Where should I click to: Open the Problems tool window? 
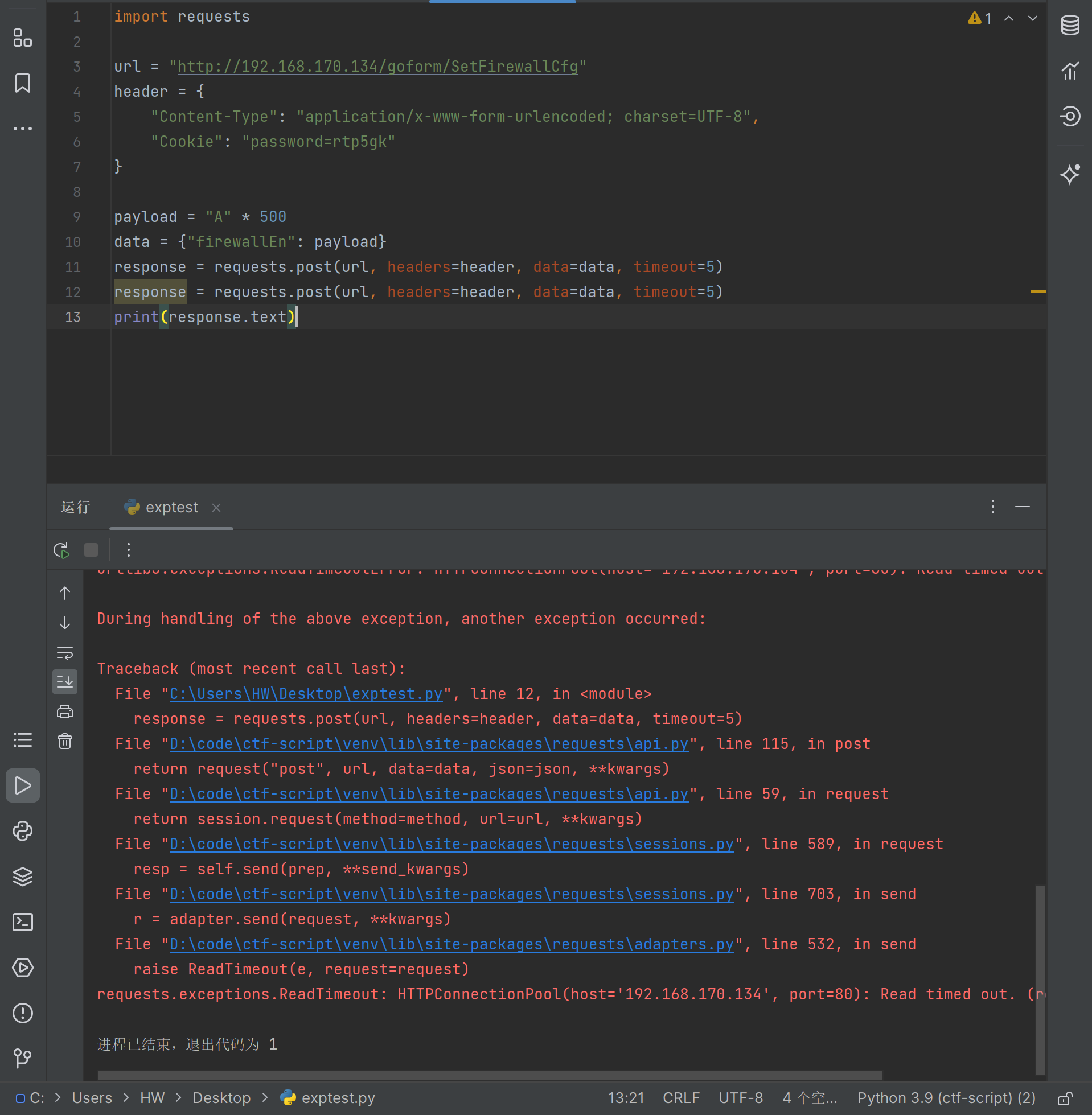click(x=22, y=1013)
